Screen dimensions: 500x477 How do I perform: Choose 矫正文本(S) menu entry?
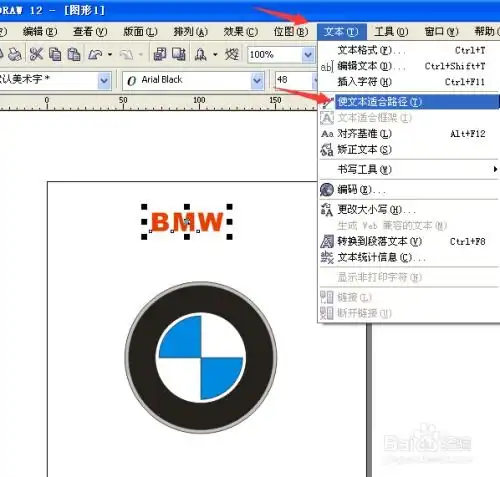tap(409, 150)
